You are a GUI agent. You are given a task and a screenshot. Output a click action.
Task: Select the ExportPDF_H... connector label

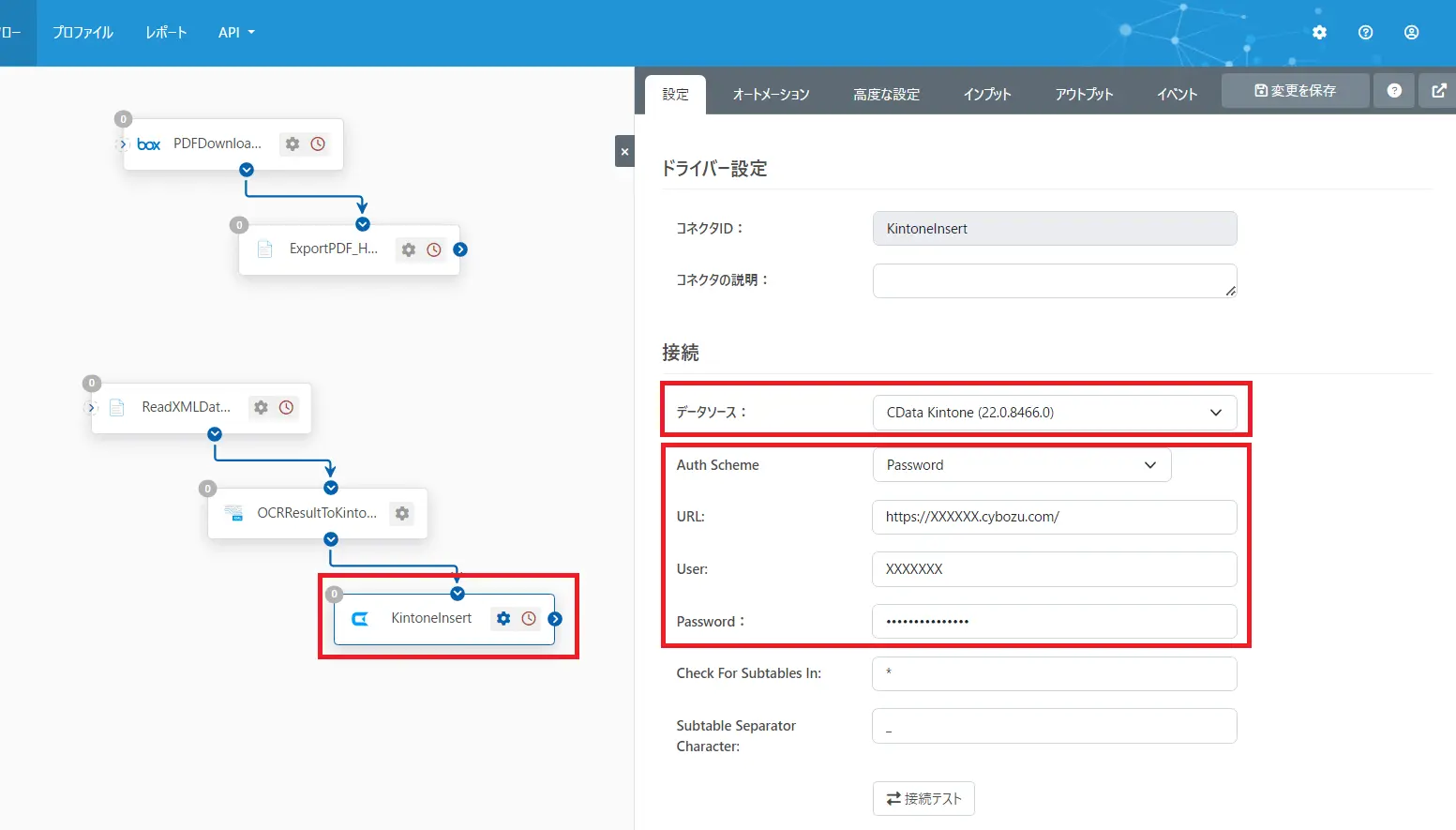tap(334, 249)
